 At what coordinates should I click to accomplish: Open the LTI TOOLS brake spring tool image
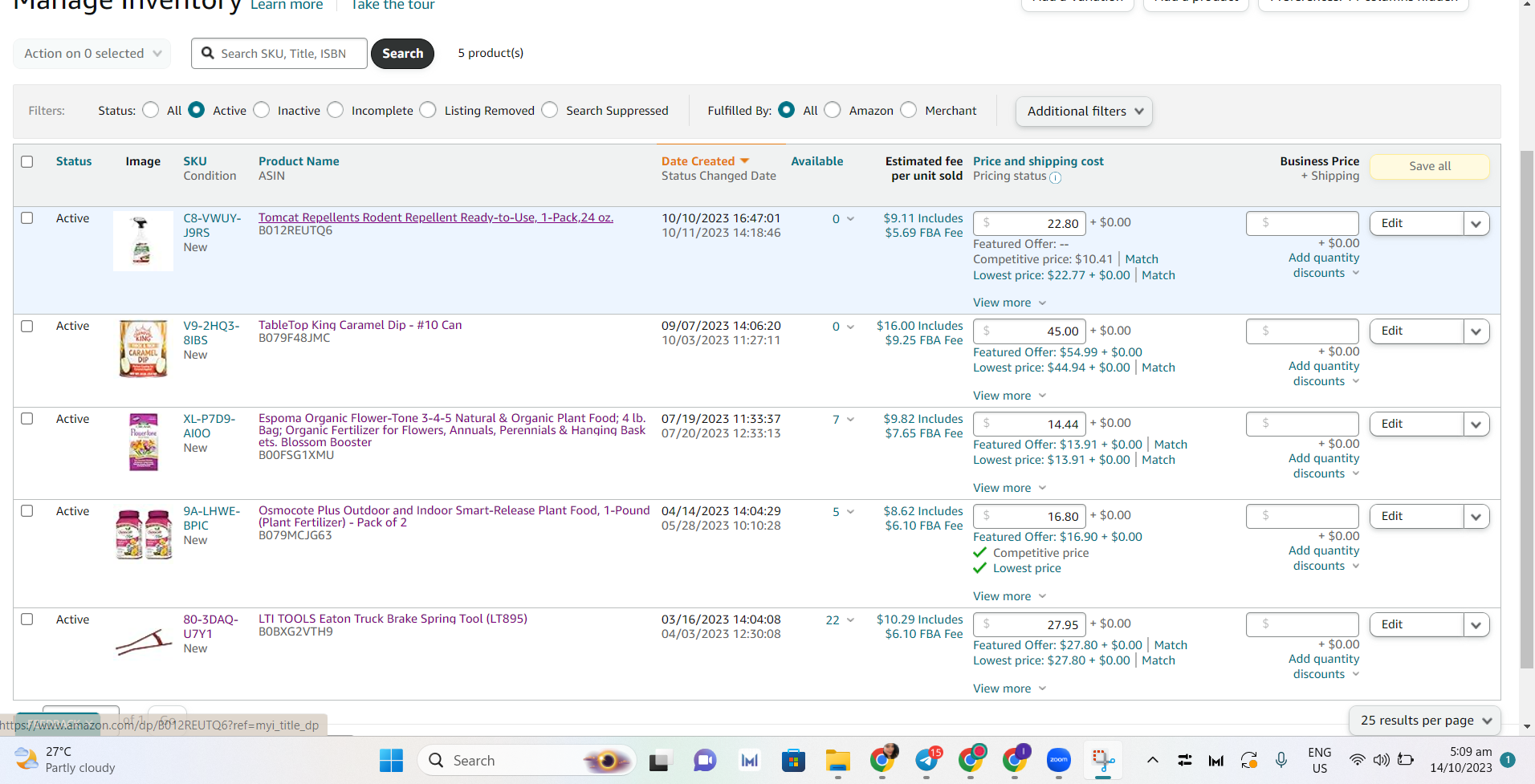144,642
